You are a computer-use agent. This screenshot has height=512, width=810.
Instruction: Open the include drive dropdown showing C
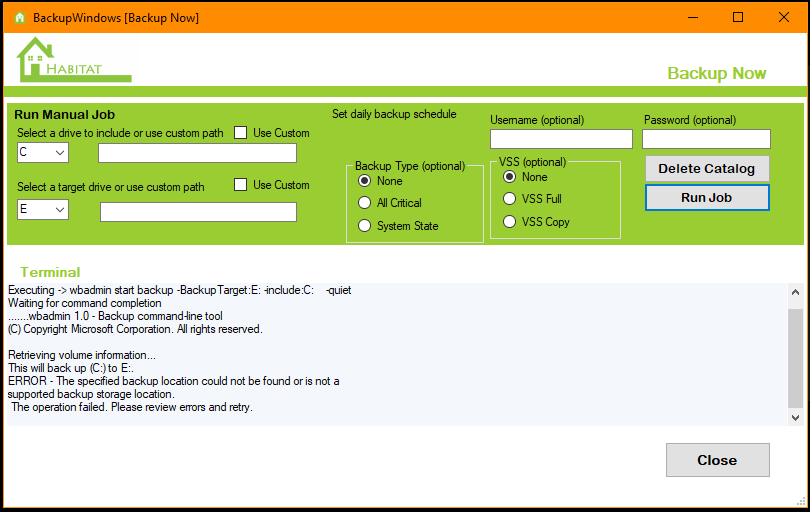43,153
